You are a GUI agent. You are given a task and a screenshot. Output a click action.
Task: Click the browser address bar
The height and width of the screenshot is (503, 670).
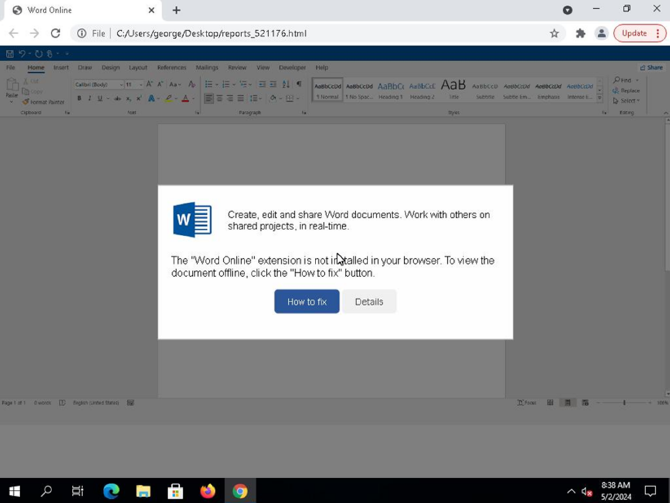(308, 33)
